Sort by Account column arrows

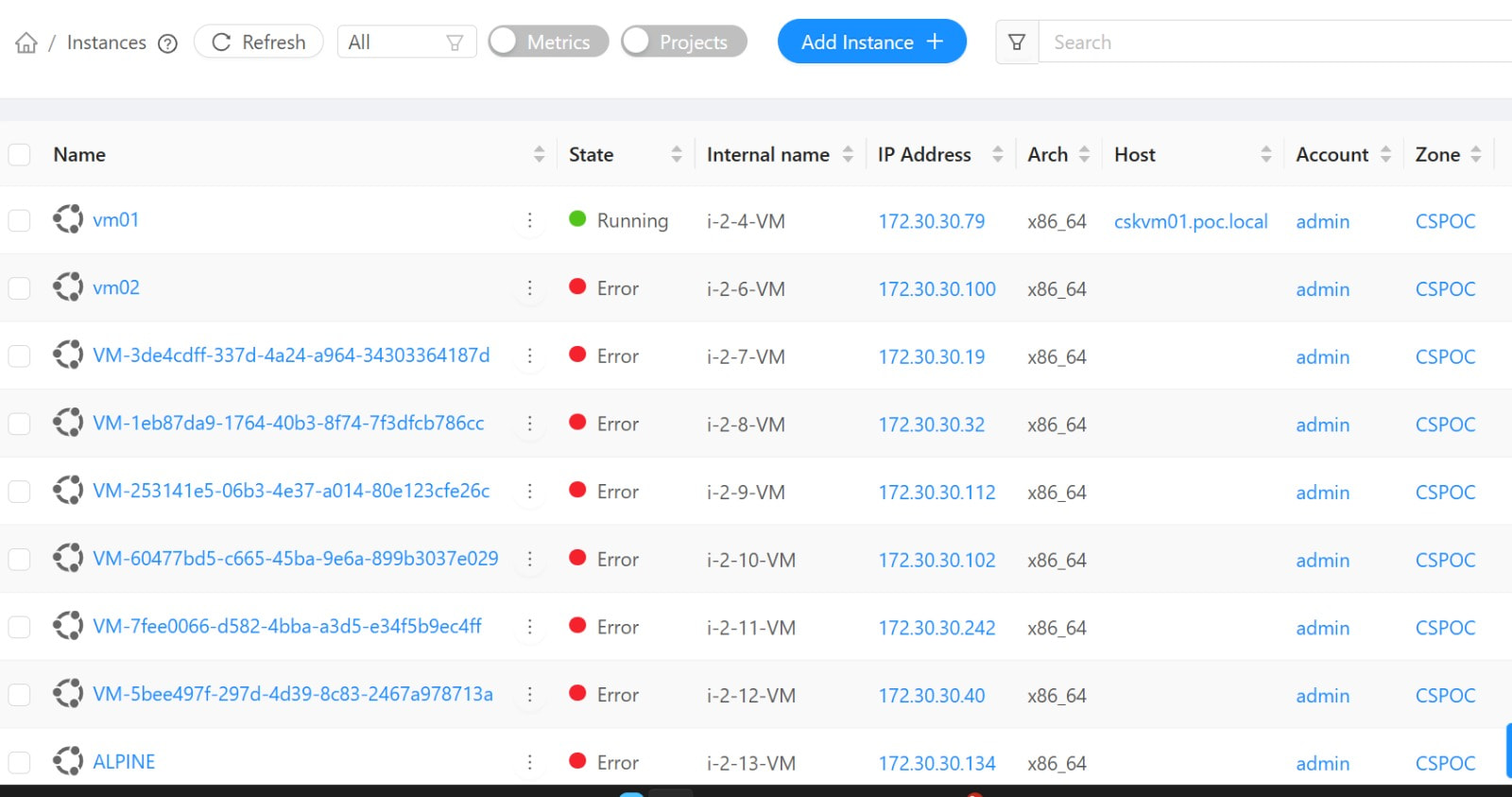1385,154
